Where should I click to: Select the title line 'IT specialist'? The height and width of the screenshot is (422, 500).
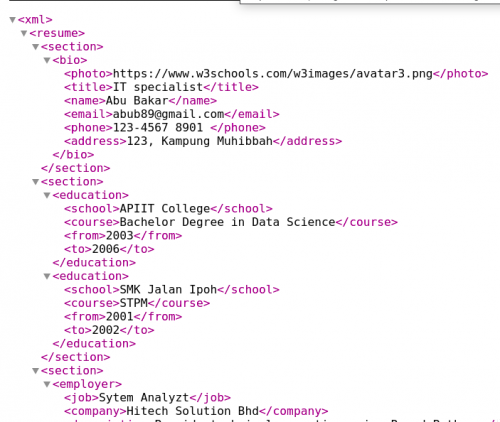(x=161, y=87)
